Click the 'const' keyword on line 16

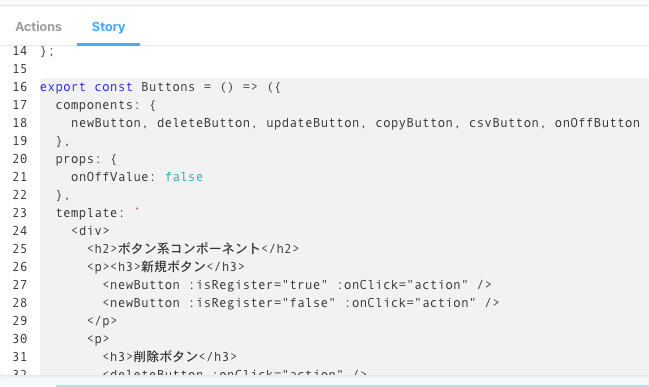click(x=113, y=87)
